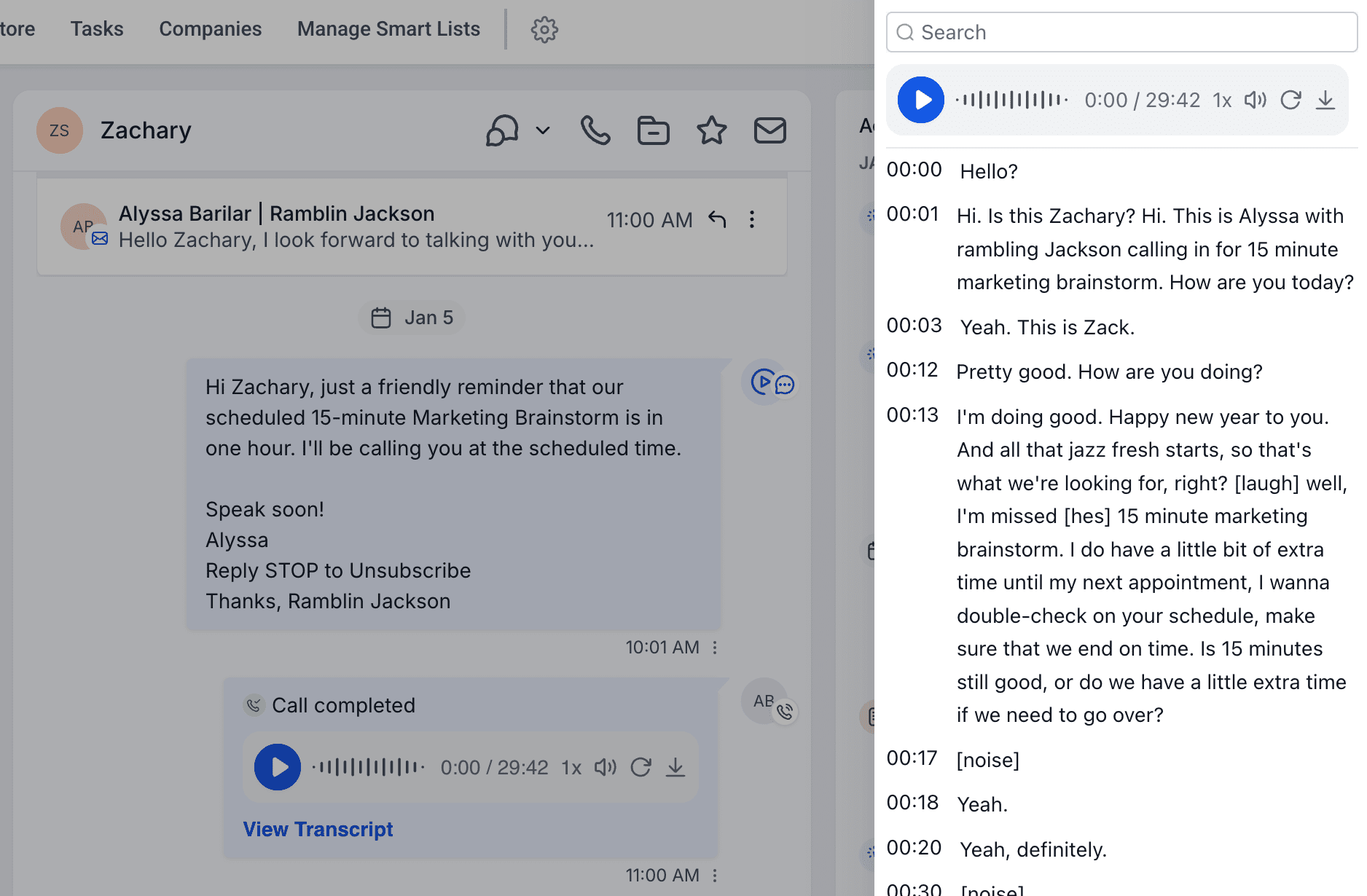Click the "Call completed" label
Viewport: 1367px width, 896px height.
point(343,705)
